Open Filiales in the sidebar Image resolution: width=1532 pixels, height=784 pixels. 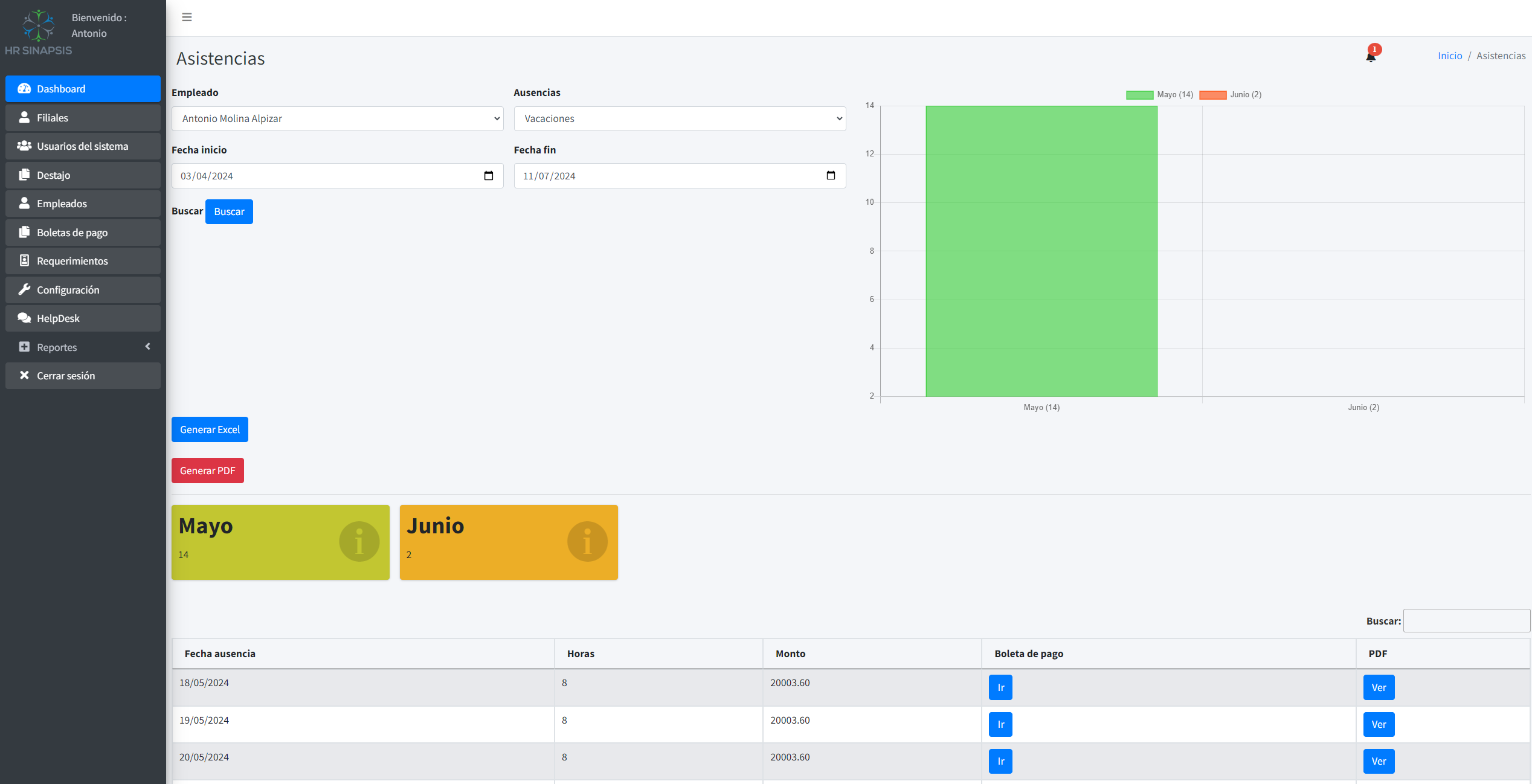[x=83, y=117]
